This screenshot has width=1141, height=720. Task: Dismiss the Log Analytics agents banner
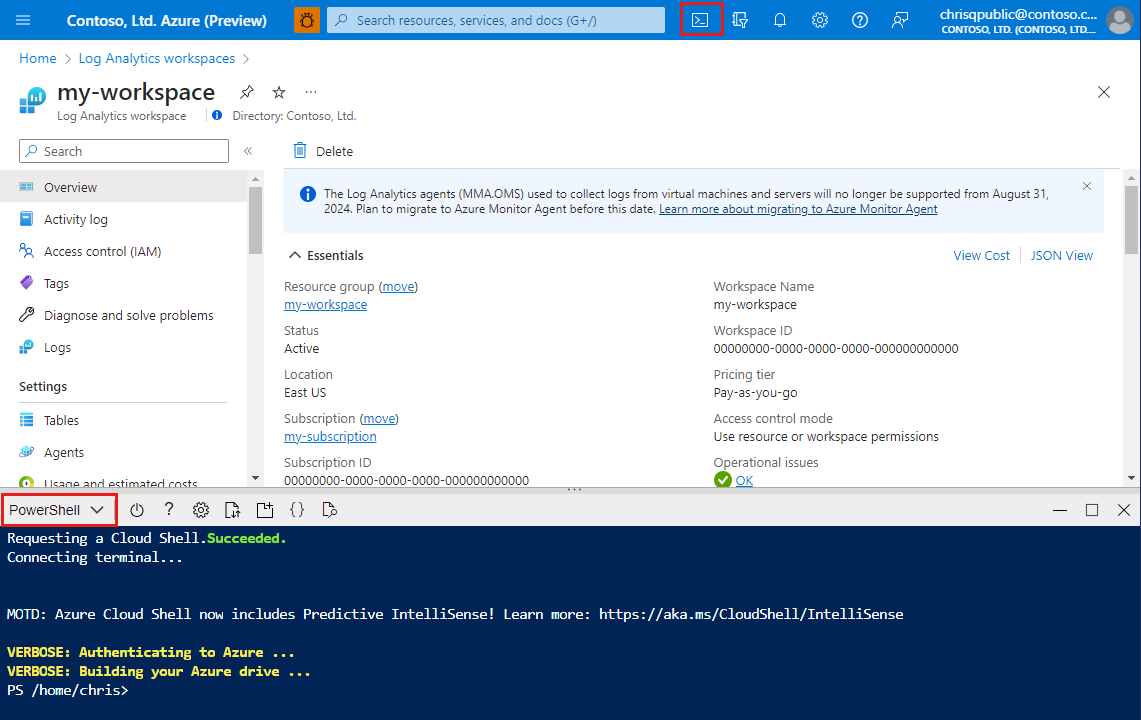(x=1087, y=186)
